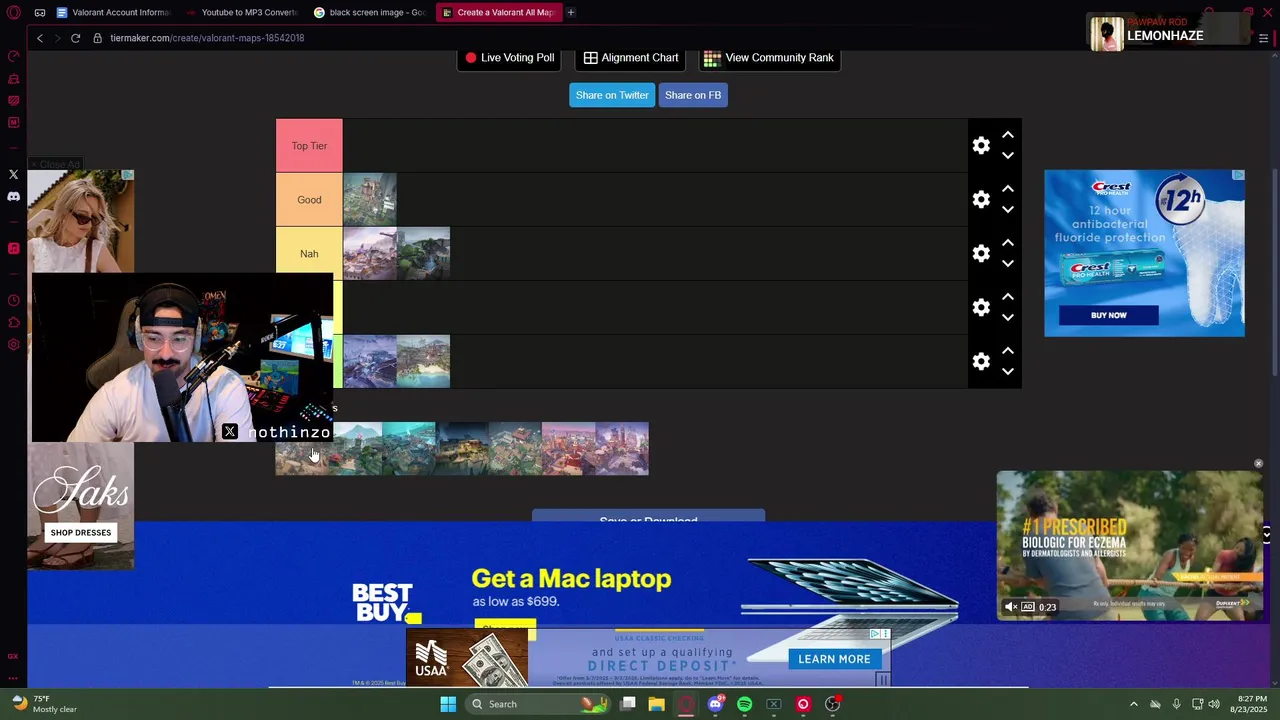Viewport: 1280px width, 720px height.
Task: Select the Good tier label cell
Action: pyautogui.click(x=309, y=200)
